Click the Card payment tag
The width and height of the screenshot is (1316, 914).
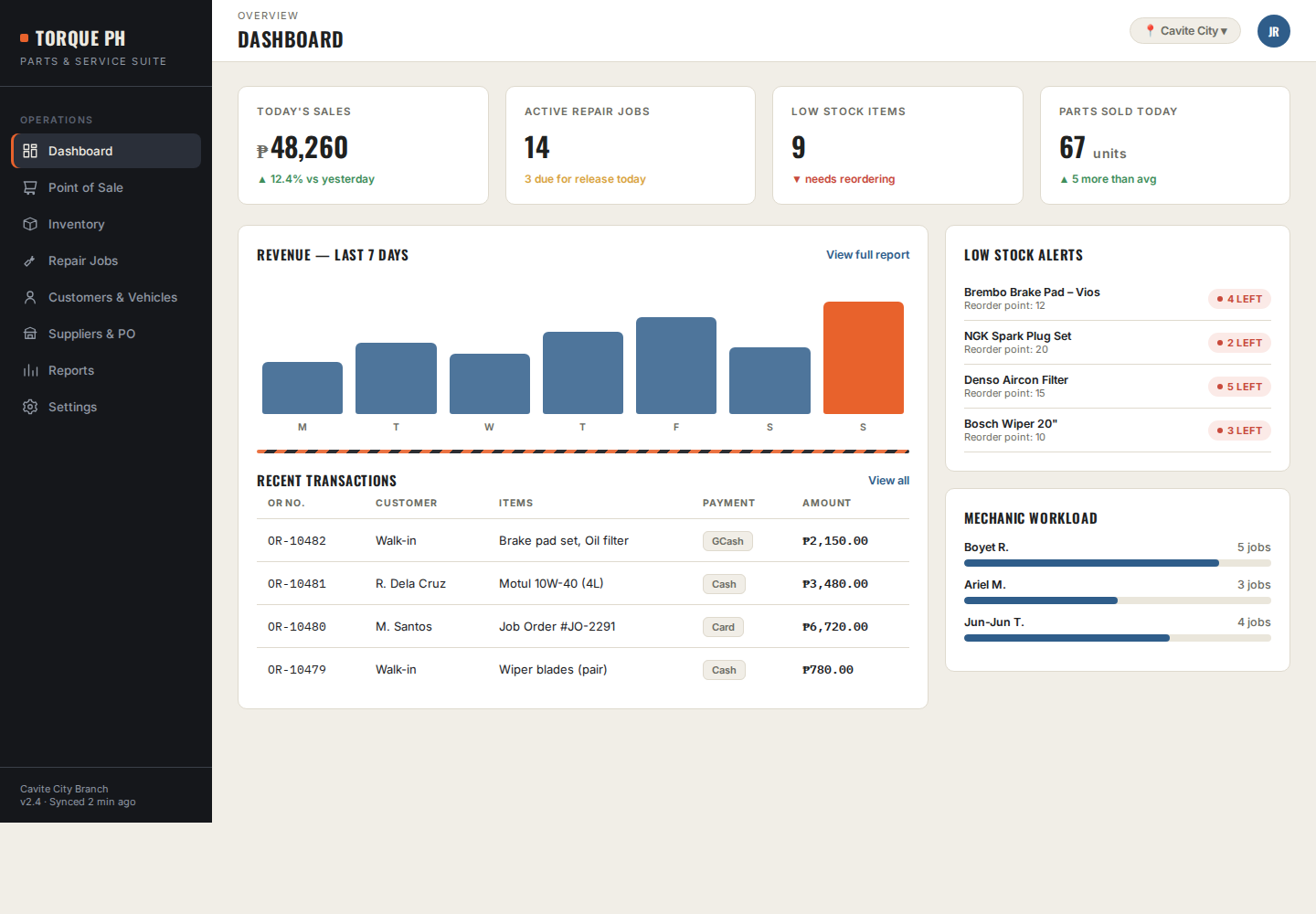[723, 627]
